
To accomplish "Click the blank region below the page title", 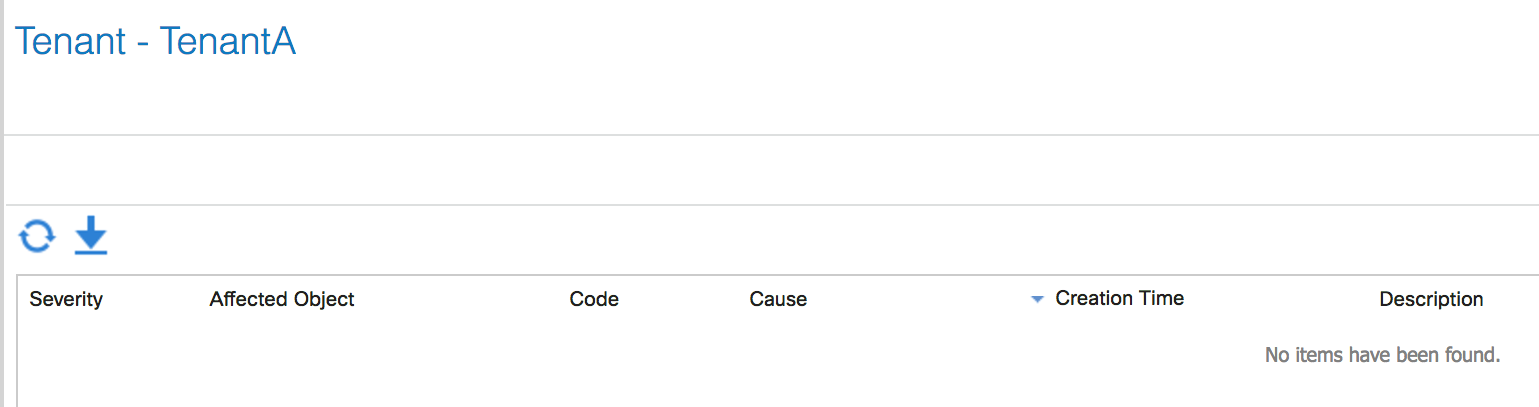I will pyautogui.click(x=770, y=100).
